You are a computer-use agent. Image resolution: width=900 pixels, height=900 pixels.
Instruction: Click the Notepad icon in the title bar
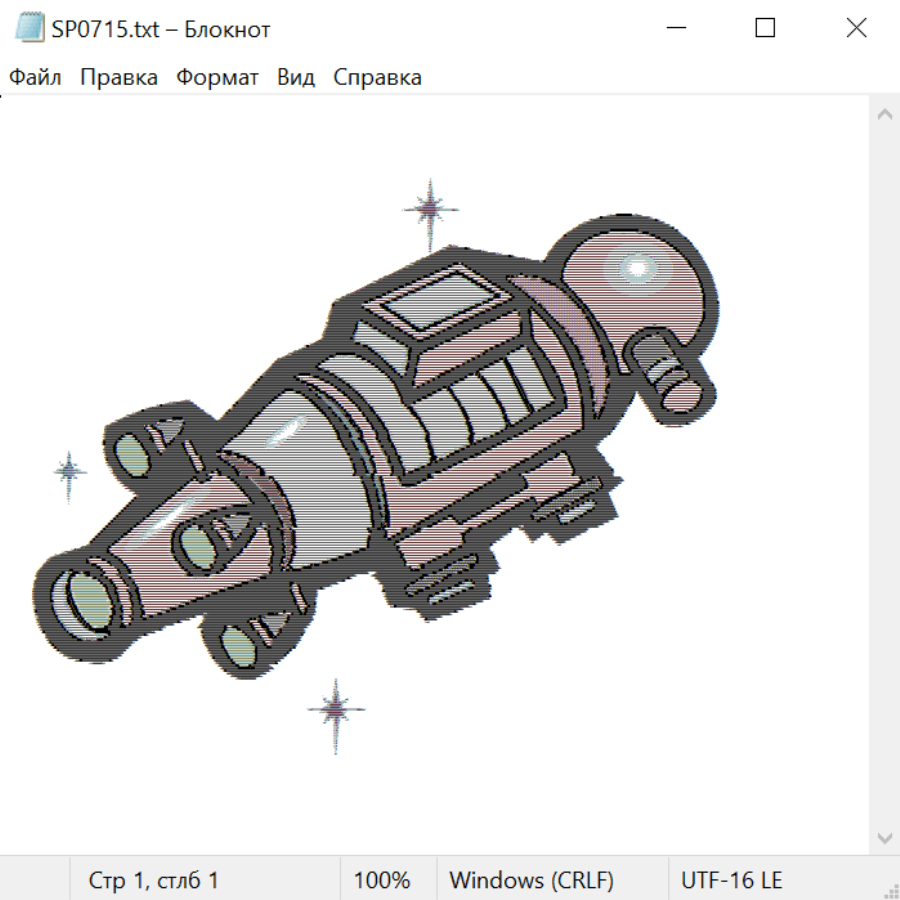tap(31, 28)
